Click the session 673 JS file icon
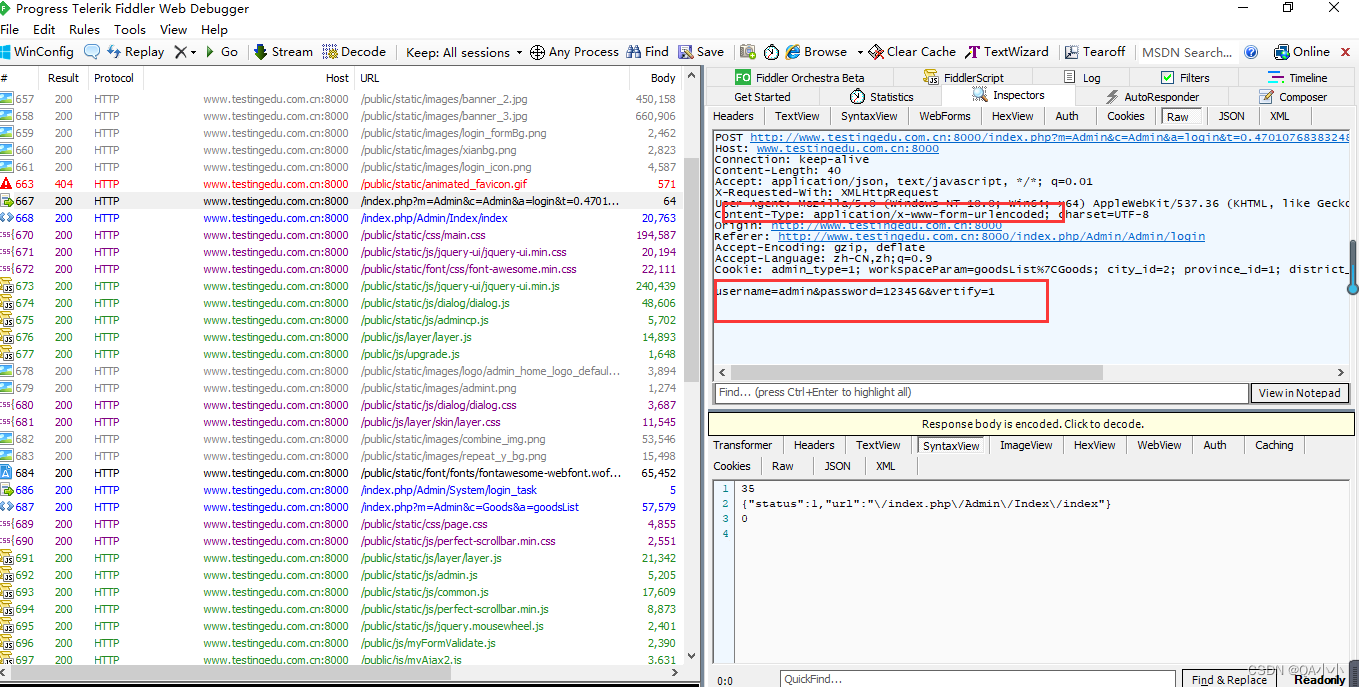 point(6,286)
